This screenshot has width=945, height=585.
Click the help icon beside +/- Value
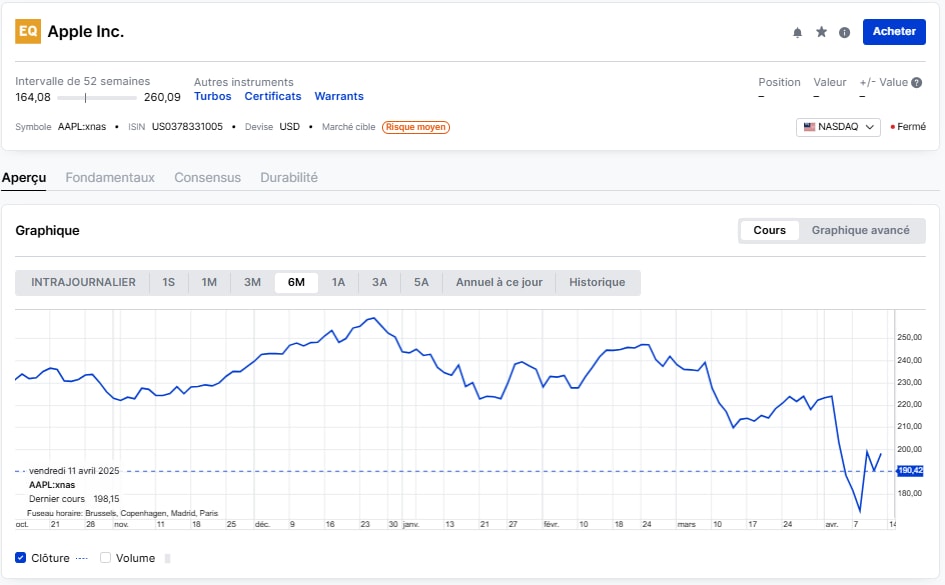917,83
